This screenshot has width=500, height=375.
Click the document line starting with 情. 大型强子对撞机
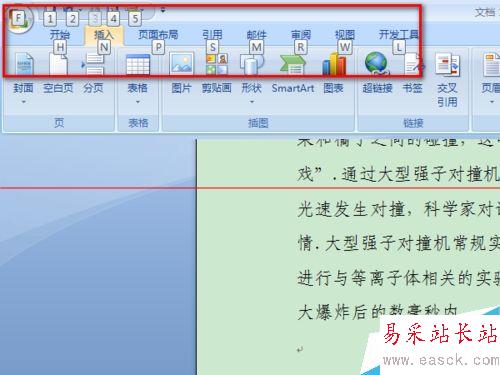point(399,243)
